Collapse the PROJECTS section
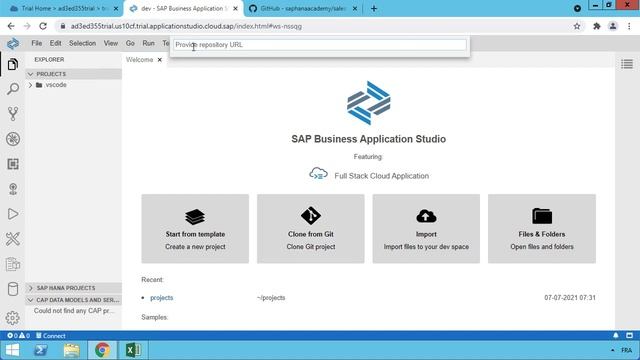This screenshot has height=360, width=640. click(73, 74)
